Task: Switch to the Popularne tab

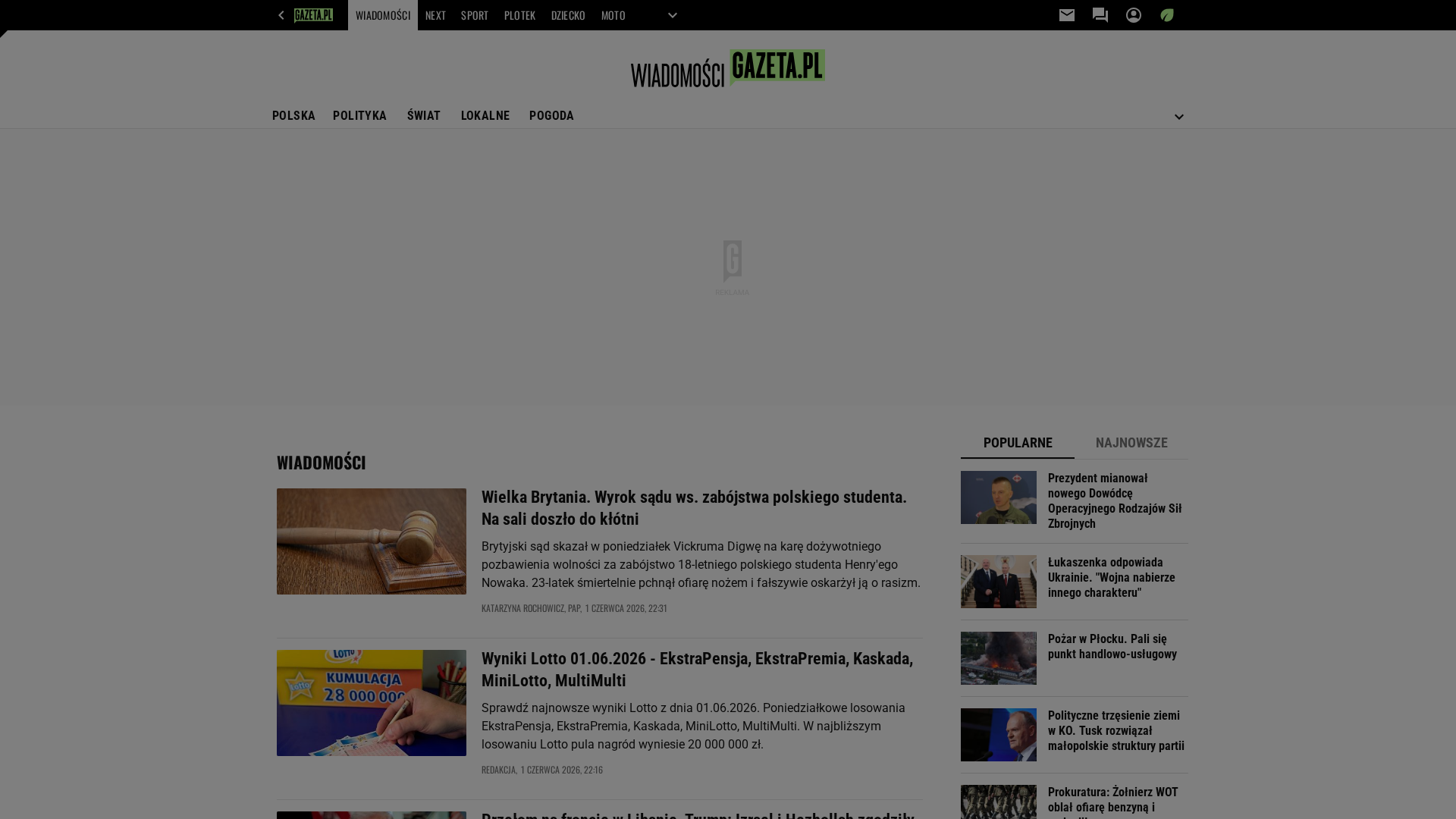Action: [x=1018, y=443]
